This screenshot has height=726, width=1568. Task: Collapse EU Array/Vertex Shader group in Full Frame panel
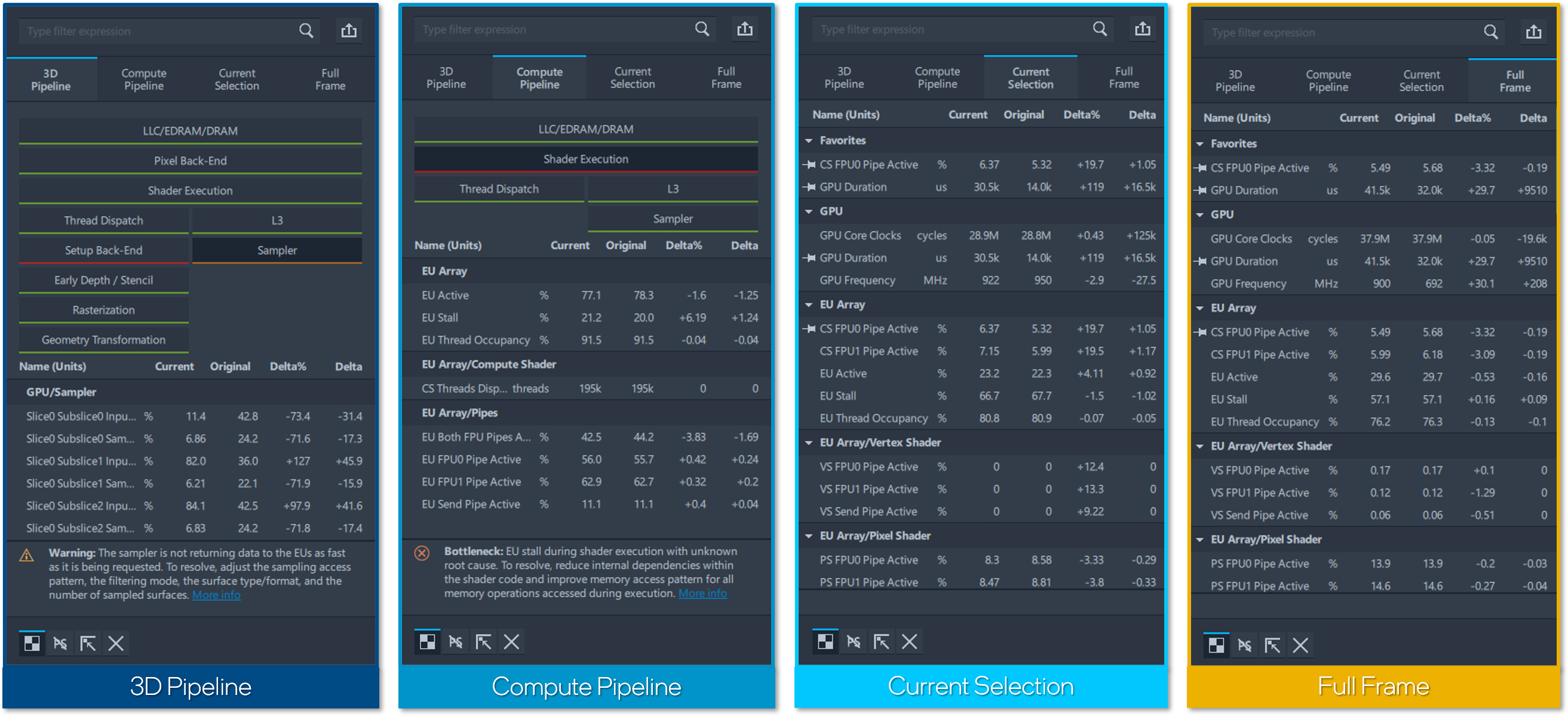click(1199, 446)
